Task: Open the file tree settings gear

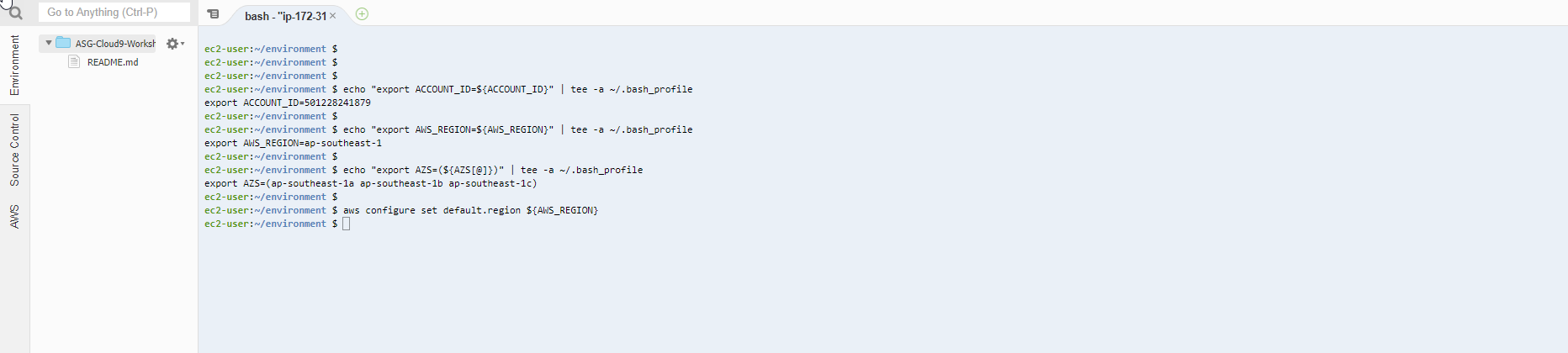Action: click(172, 44)
